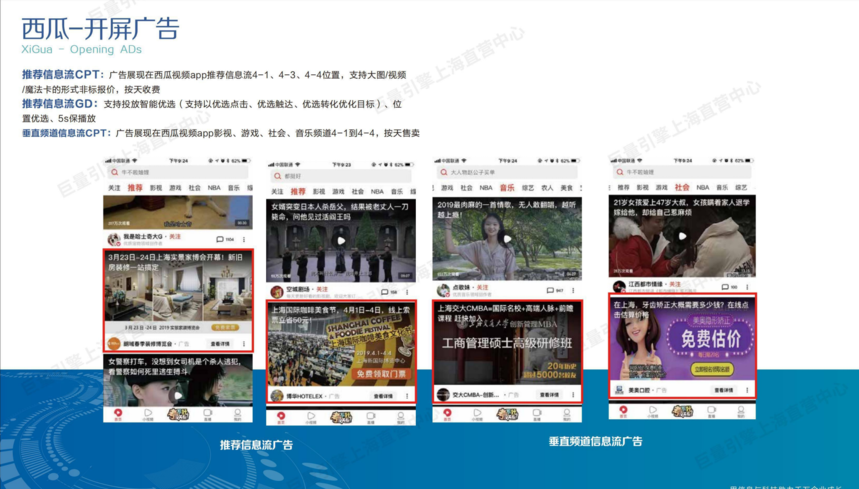859x489 pixels.
Task: Tap center game icon in 家博会 ad phone
Action: click(x=178, y=414)
